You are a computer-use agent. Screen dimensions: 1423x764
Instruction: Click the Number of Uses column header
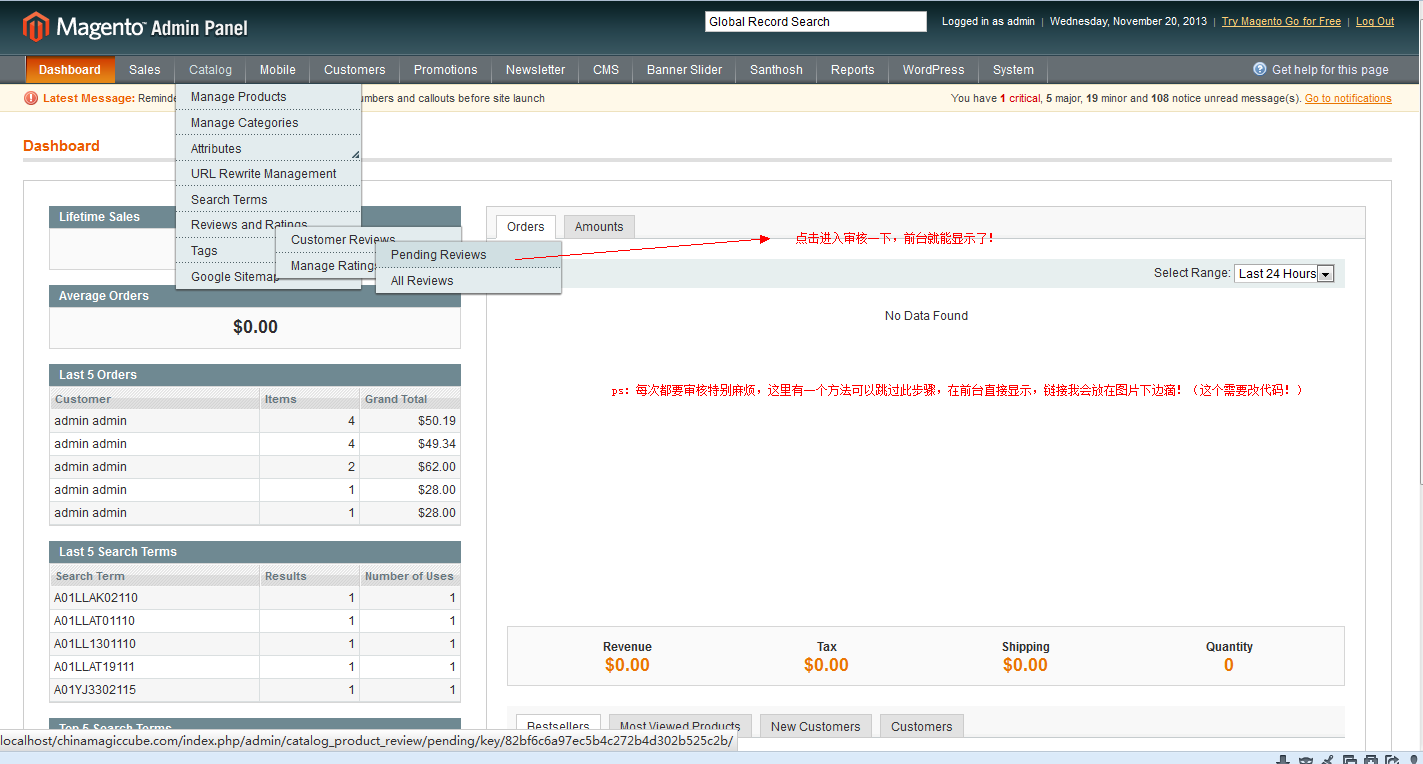(x=409, y=576)
